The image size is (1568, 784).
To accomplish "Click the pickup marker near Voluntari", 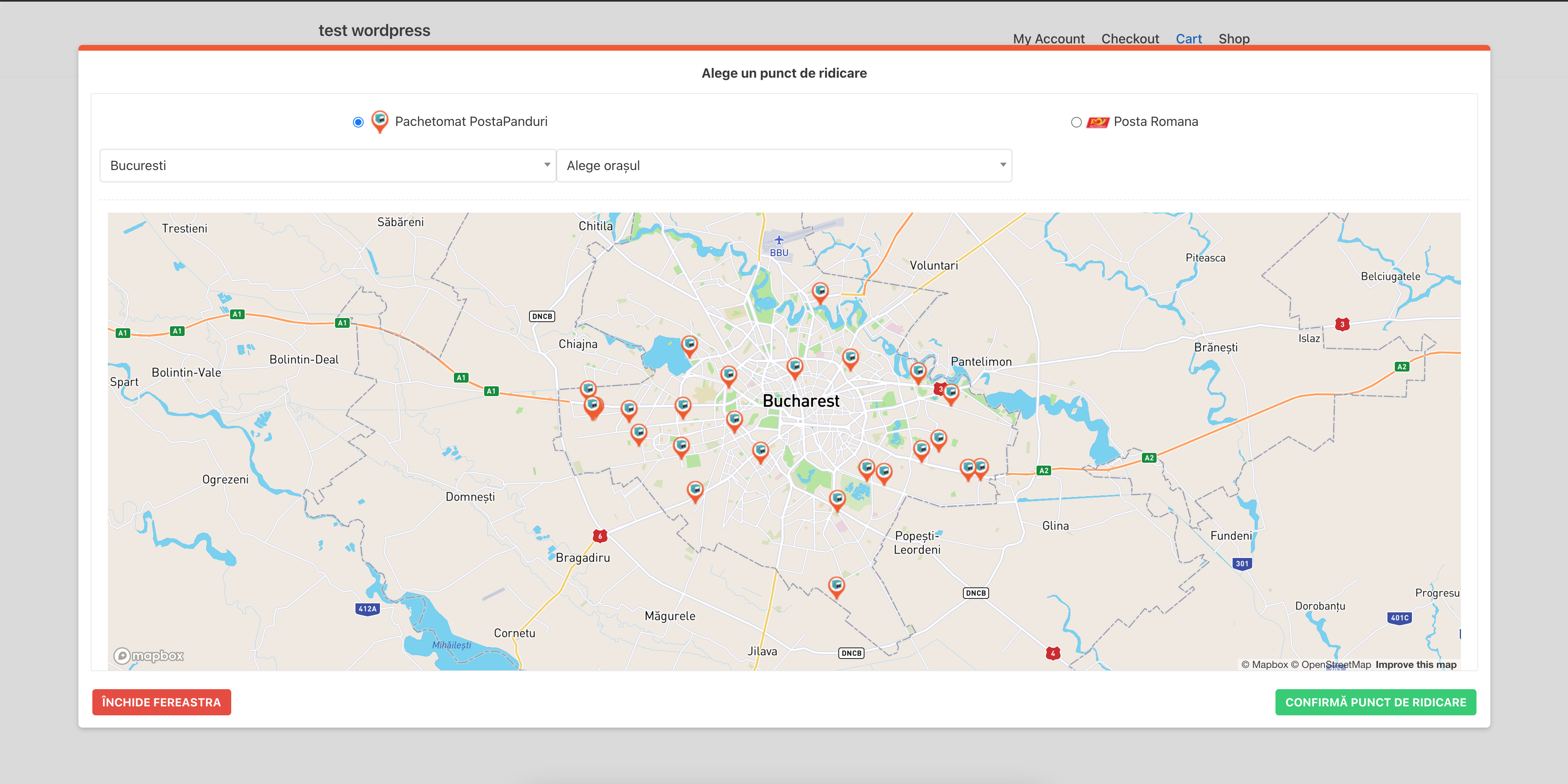I will point(820,293).
